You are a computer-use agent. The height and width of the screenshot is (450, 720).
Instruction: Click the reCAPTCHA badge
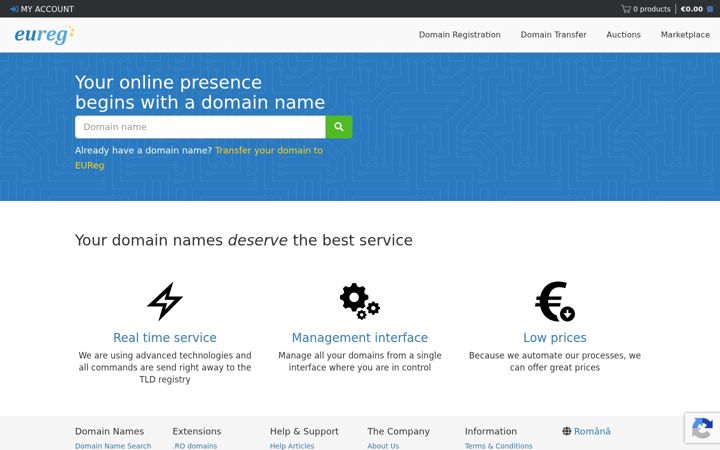point(702,428)
